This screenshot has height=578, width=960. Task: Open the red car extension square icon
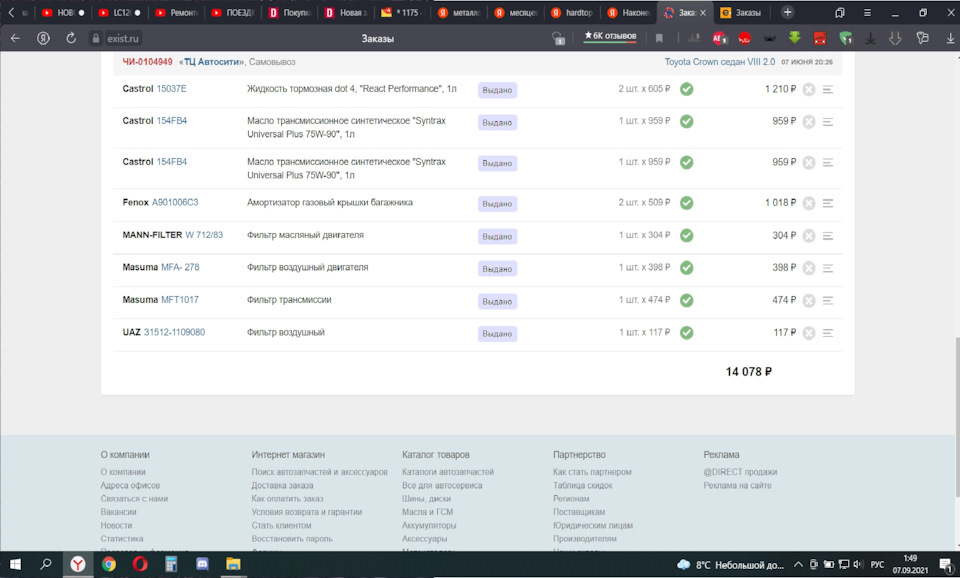click(820, 38)
